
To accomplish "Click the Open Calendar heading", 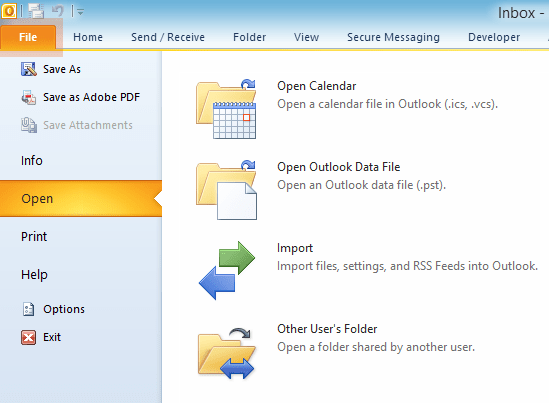I will tap(317, 86).
